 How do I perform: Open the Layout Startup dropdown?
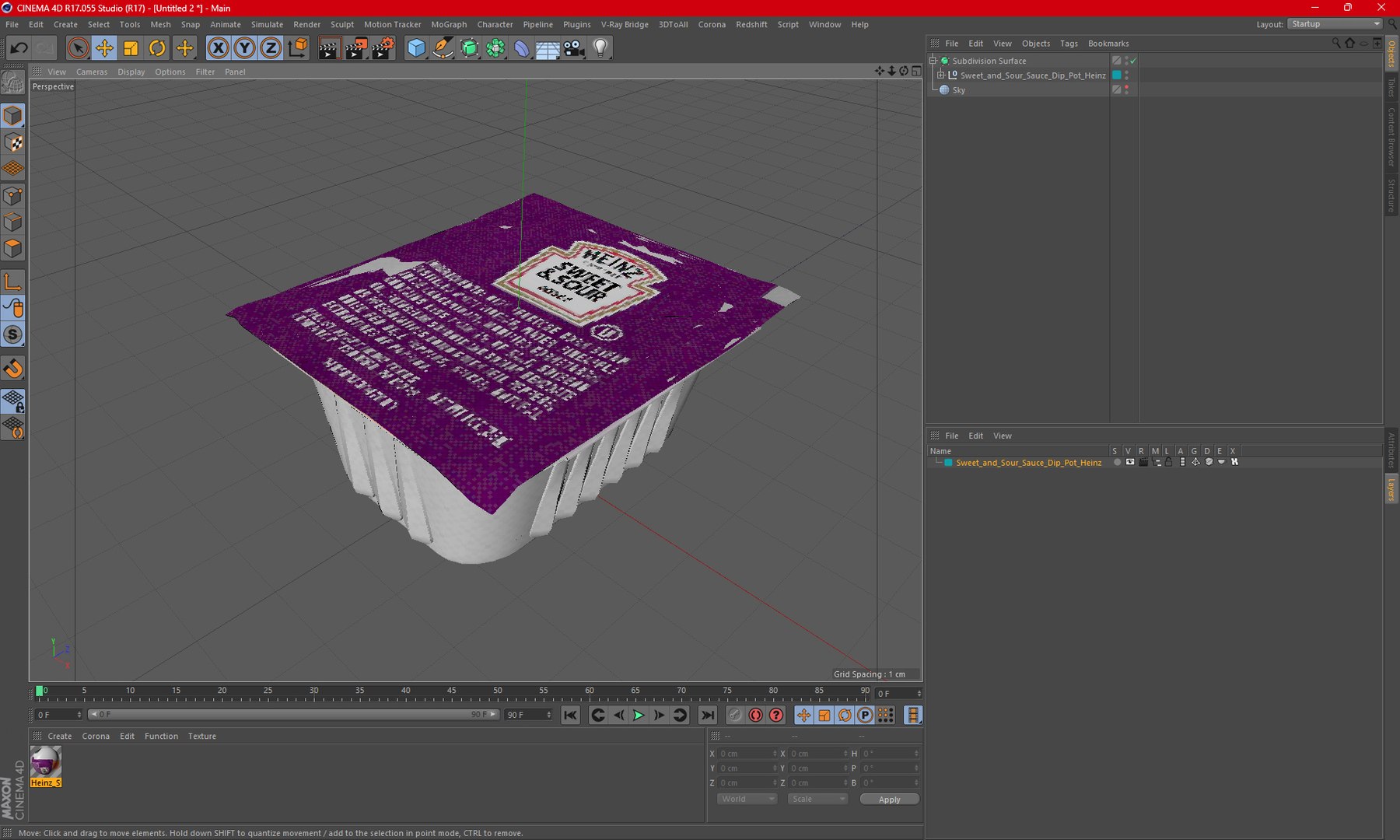pos(1335,24)
